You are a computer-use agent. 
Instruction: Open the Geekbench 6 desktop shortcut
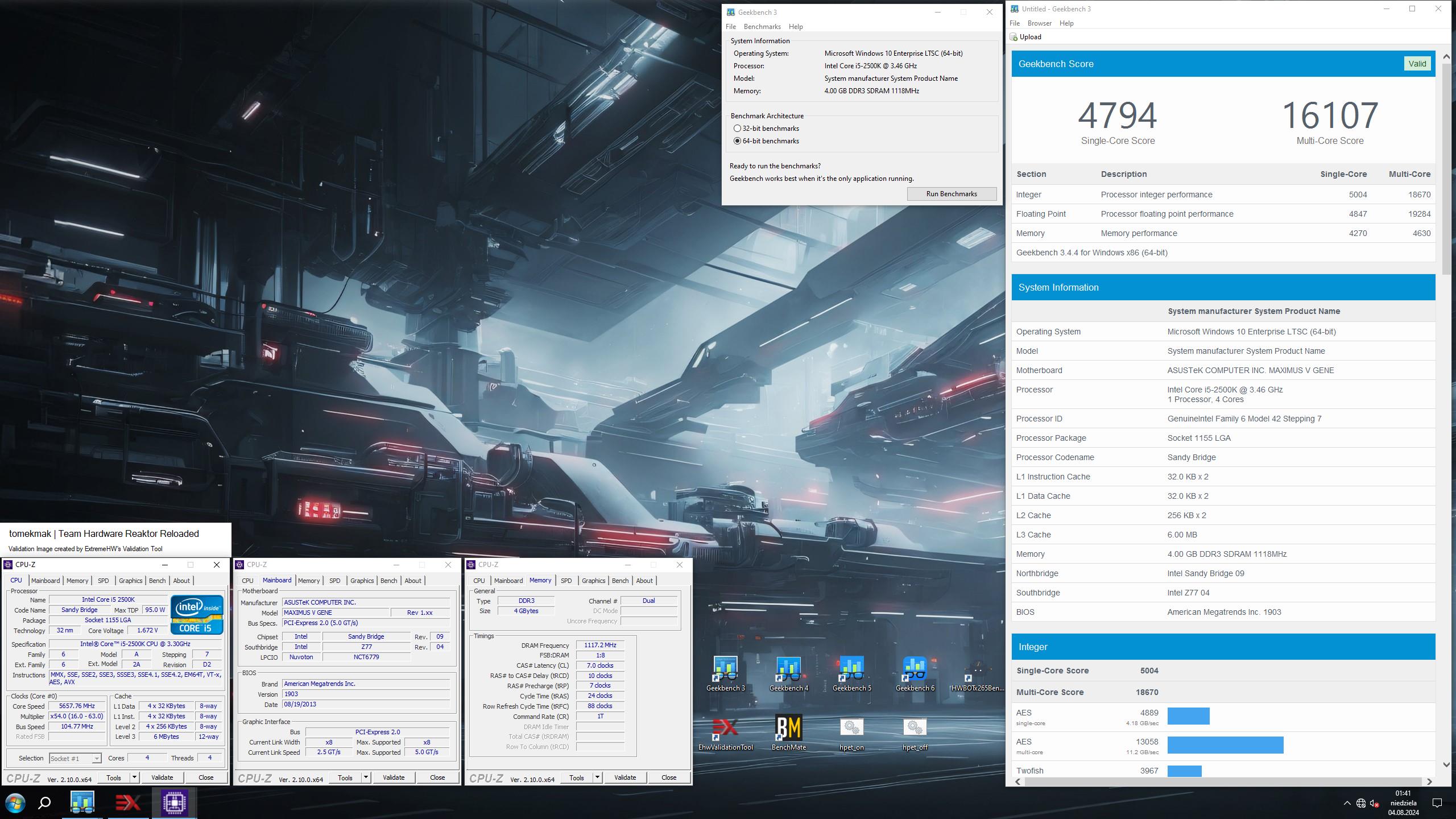915,675
